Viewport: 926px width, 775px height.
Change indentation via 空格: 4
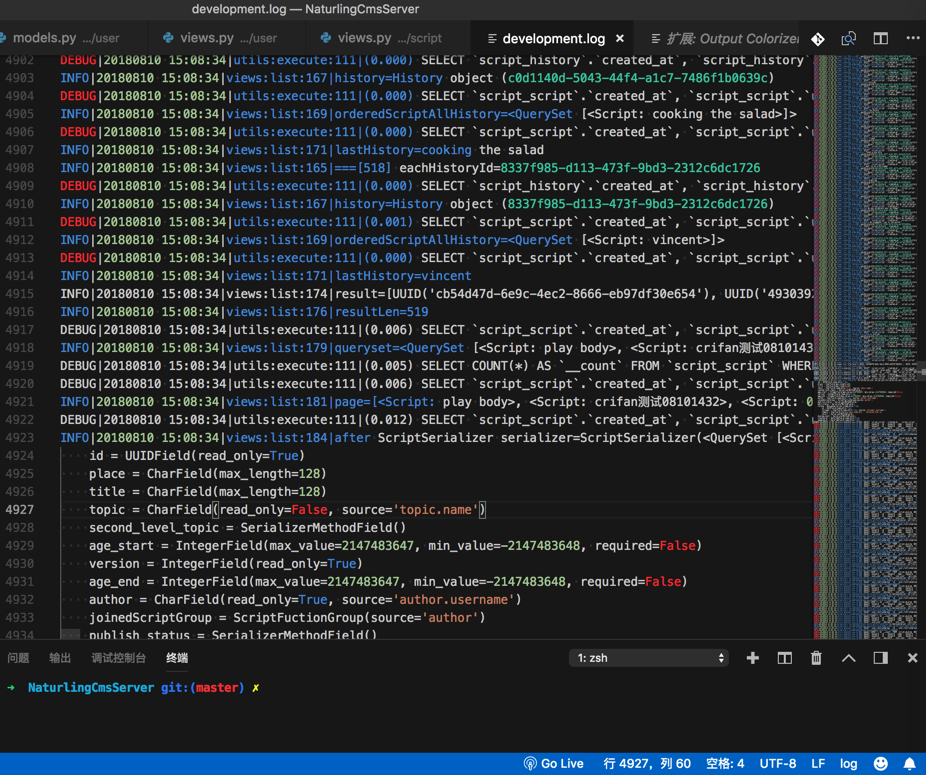[x=725, y=763]
